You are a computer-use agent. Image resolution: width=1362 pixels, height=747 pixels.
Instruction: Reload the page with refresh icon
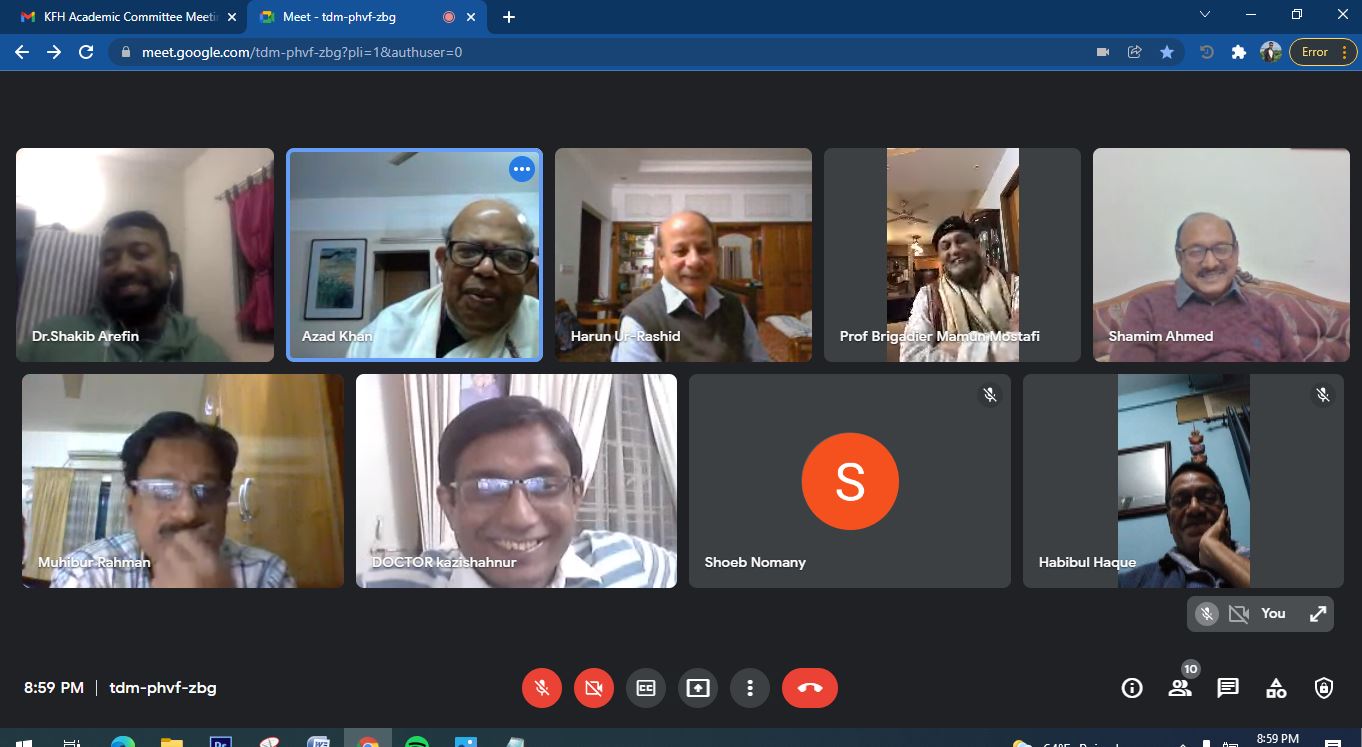click(86, 52)
